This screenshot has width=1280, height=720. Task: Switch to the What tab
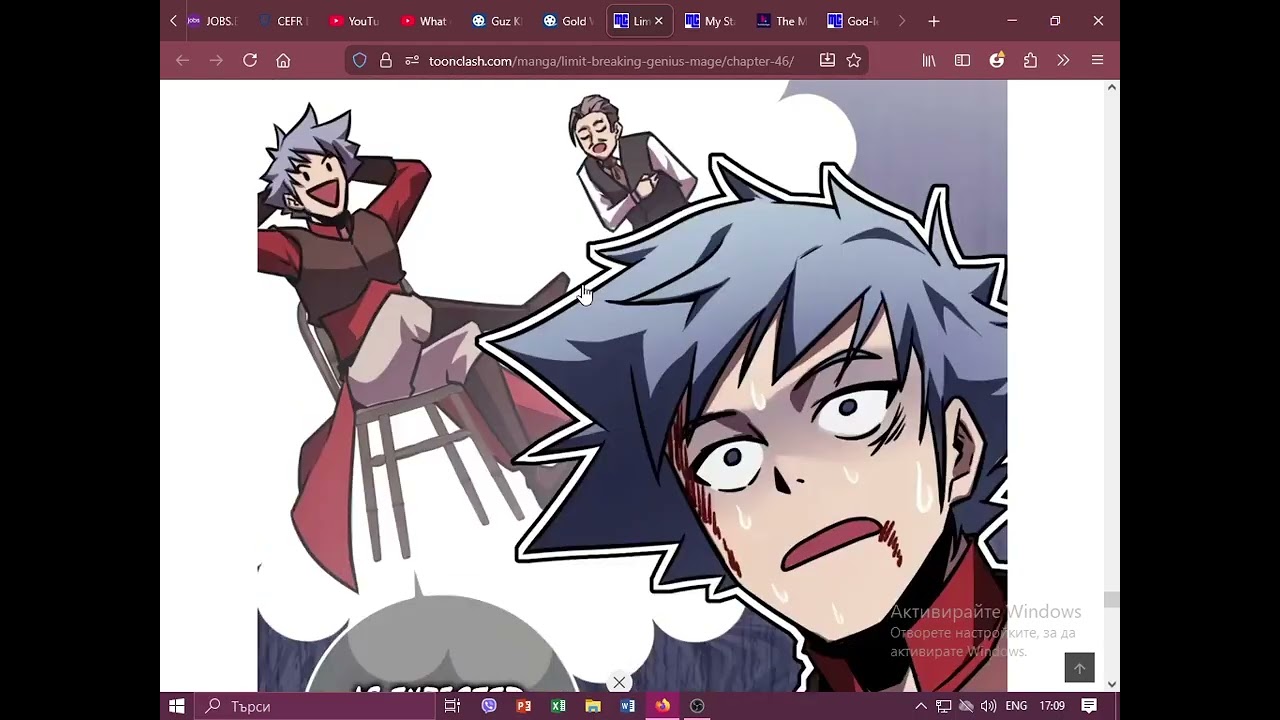425,21
